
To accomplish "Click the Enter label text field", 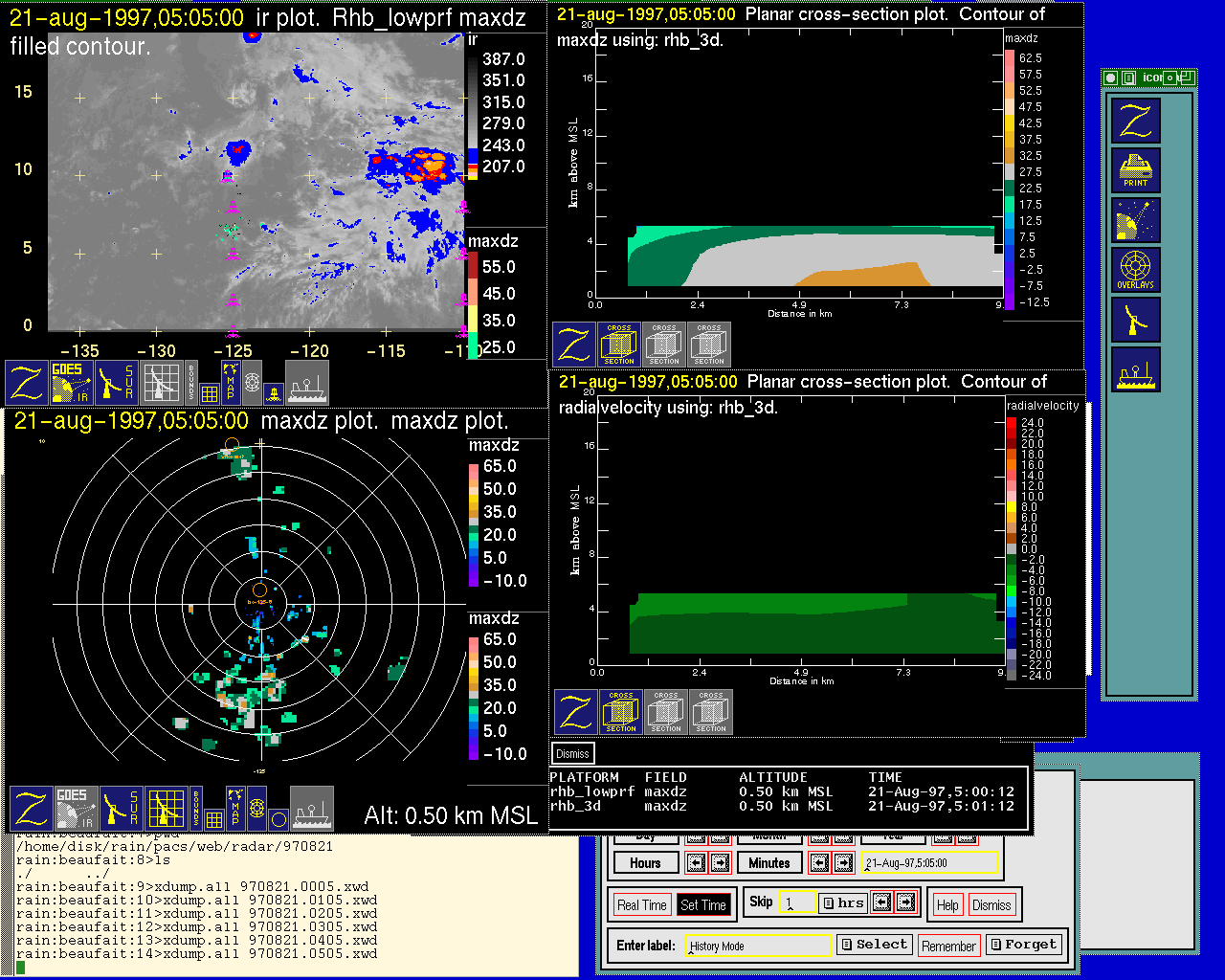I will pyautogui.click(x=758, y=946).
